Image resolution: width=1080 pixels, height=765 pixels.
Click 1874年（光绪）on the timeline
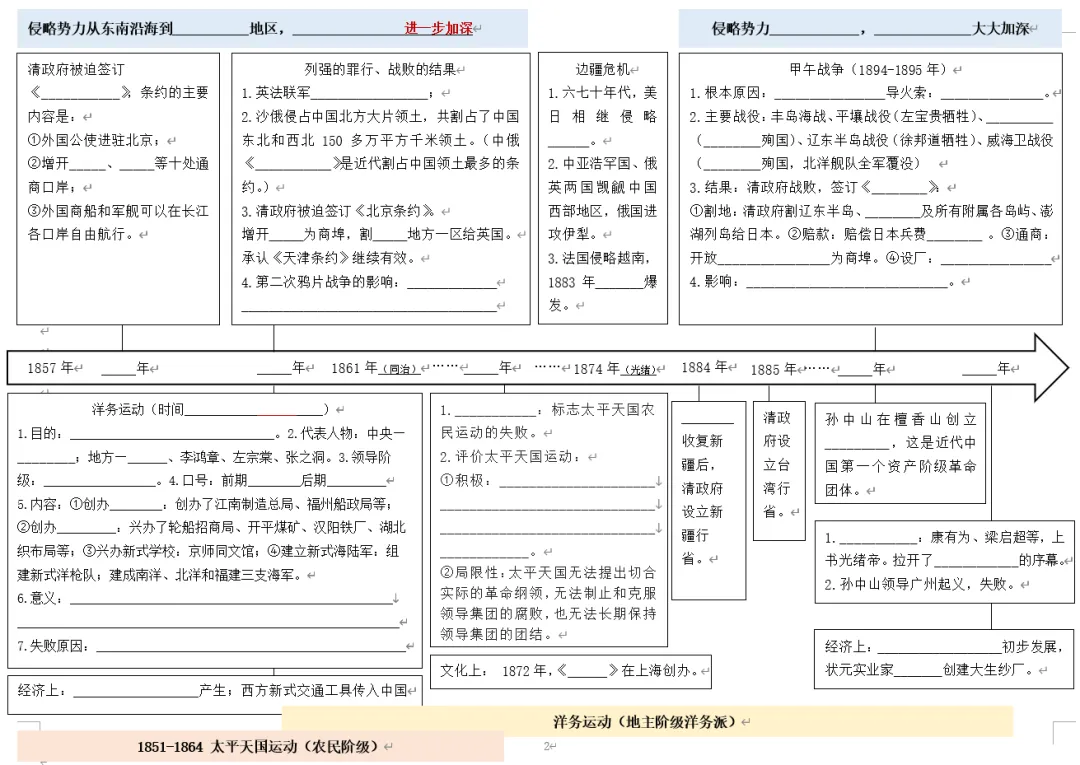click(x=617, y=368)
